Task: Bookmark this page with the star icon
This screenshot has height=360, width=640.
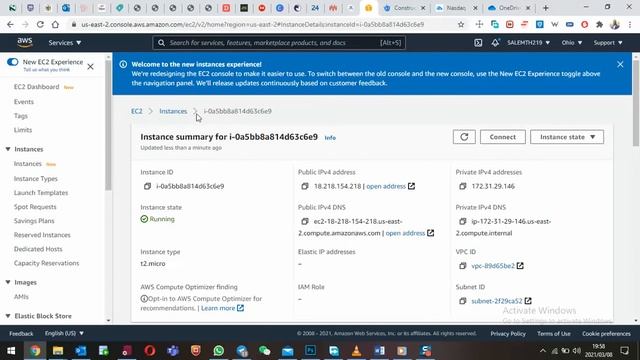Action: (461, 24)
